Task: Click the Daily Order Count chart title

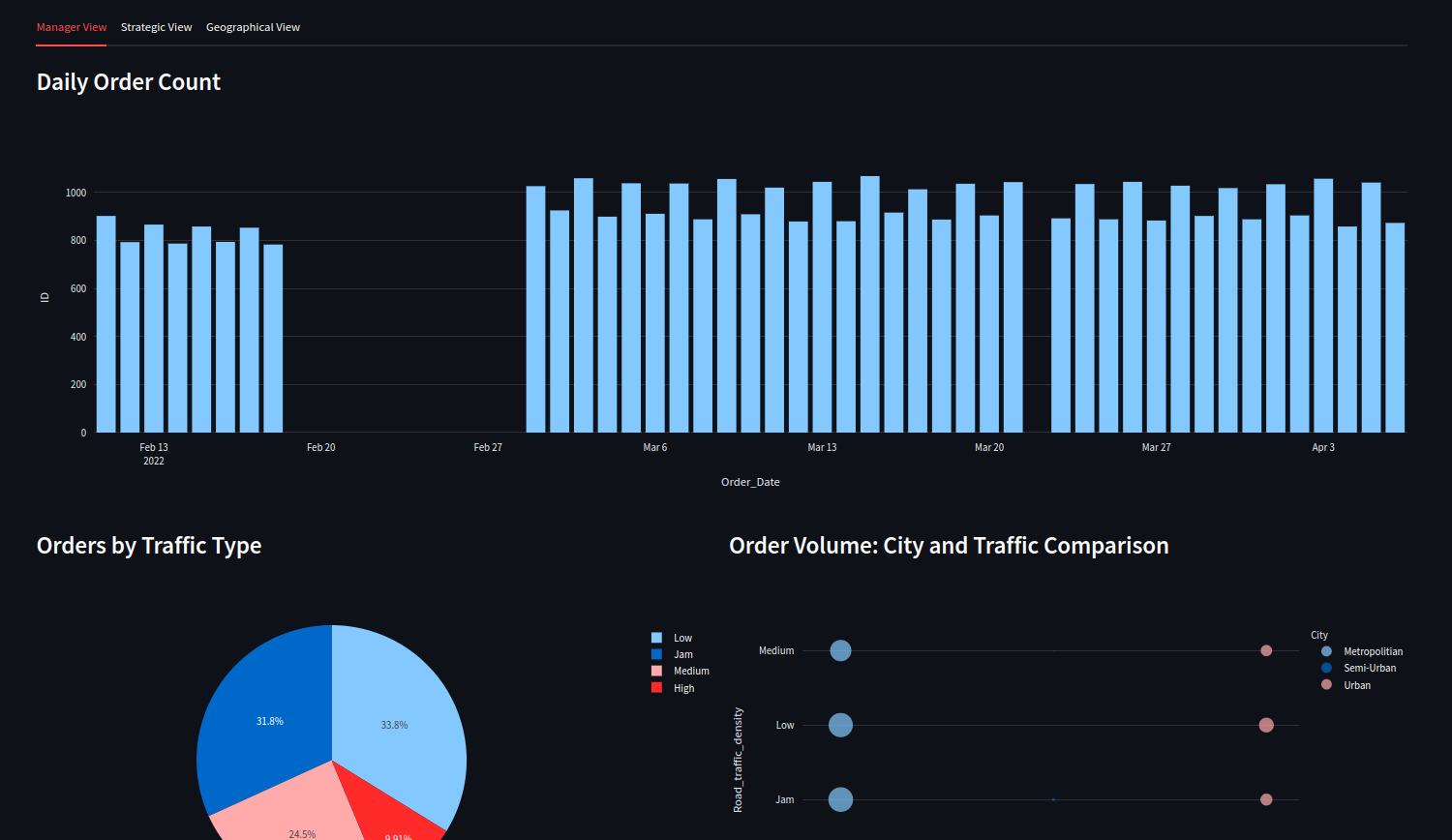Action: tap(128, 81)
